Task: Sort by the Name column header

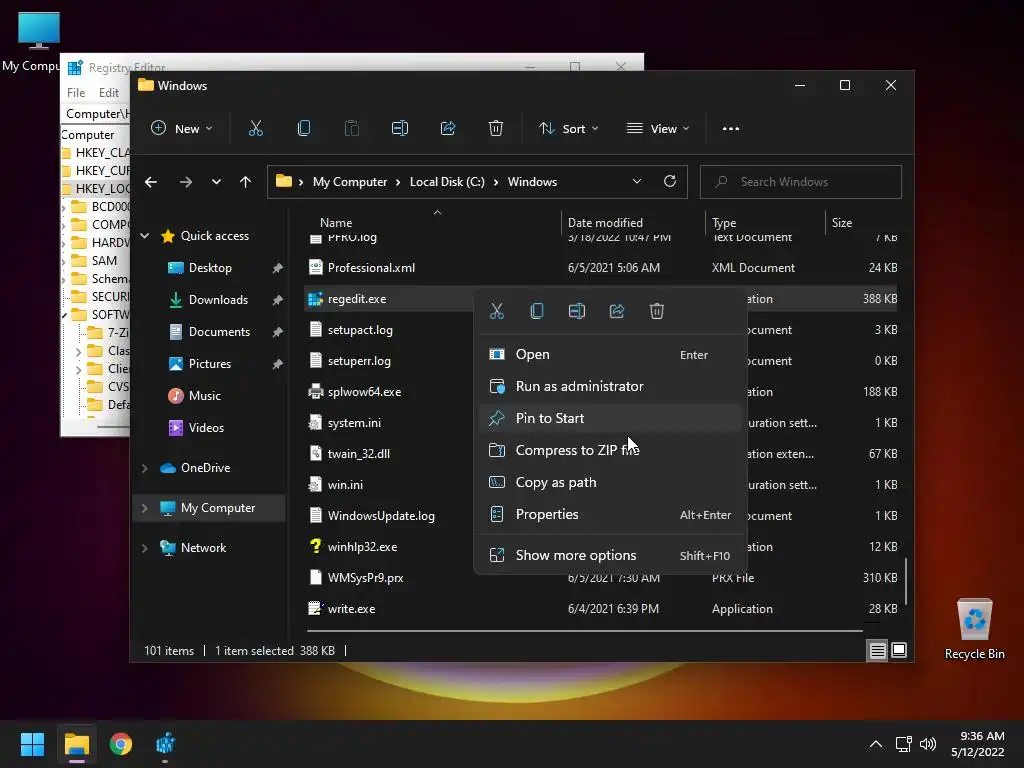Action: coord(336,223)
